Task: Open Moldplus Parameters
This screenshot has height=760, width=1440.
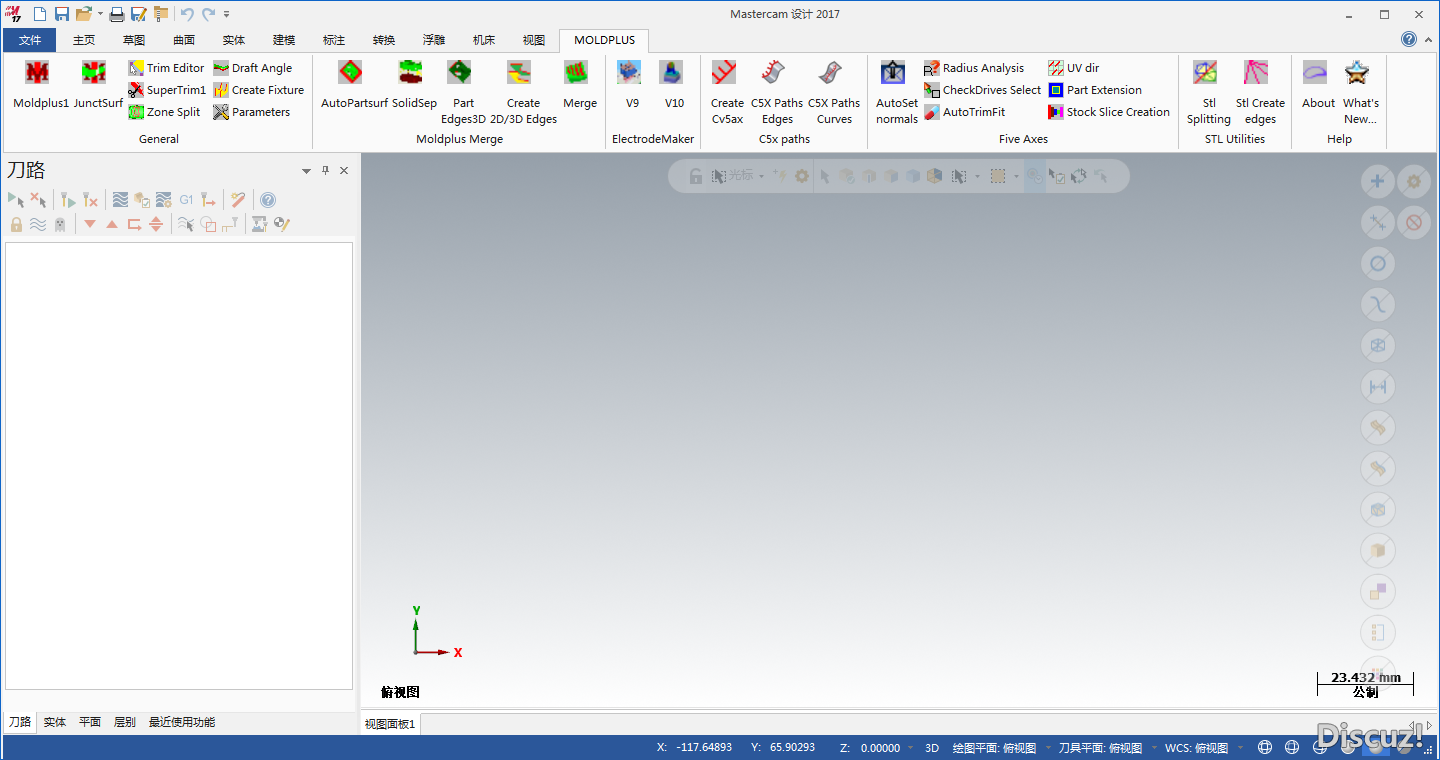Action: 251,112
